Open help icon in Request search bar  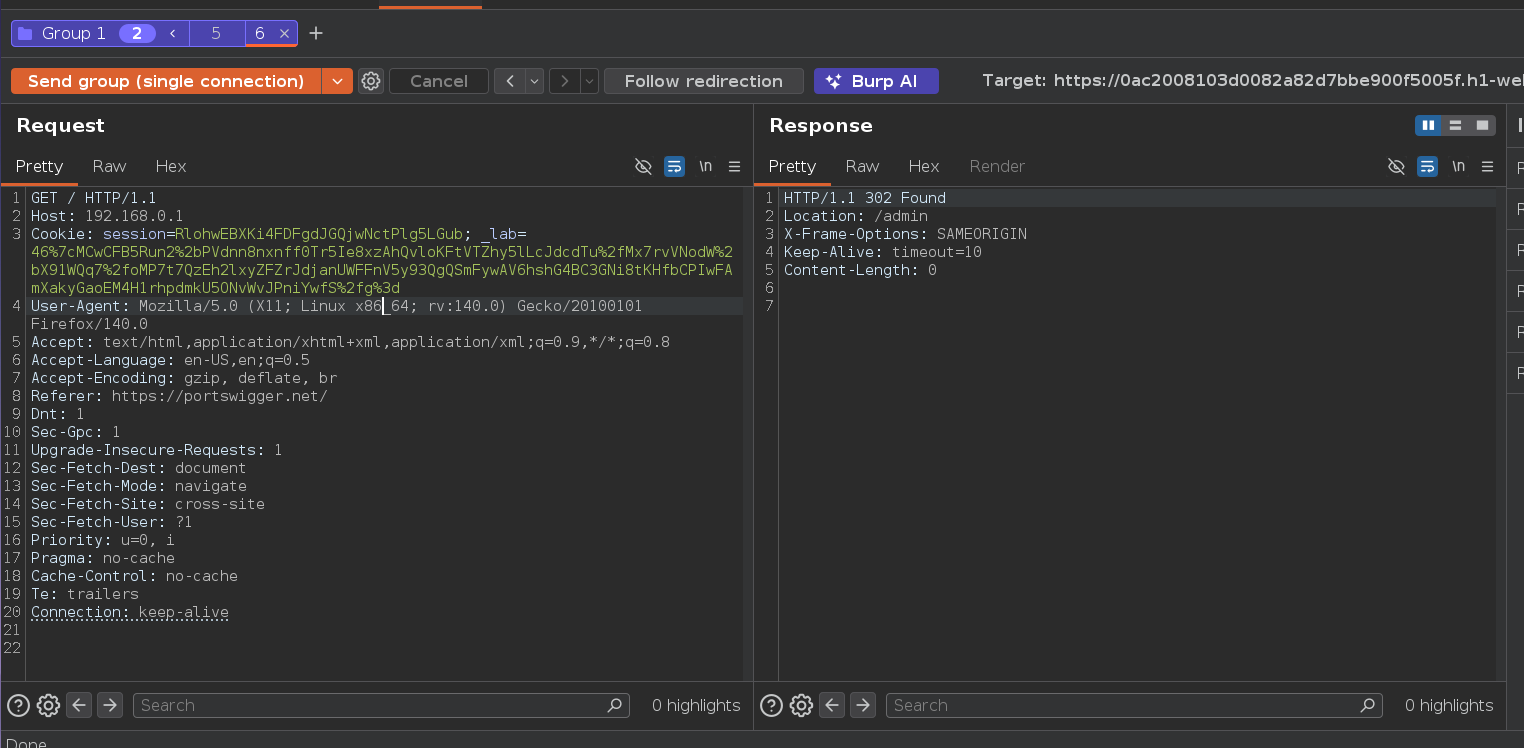pos(17,705)
